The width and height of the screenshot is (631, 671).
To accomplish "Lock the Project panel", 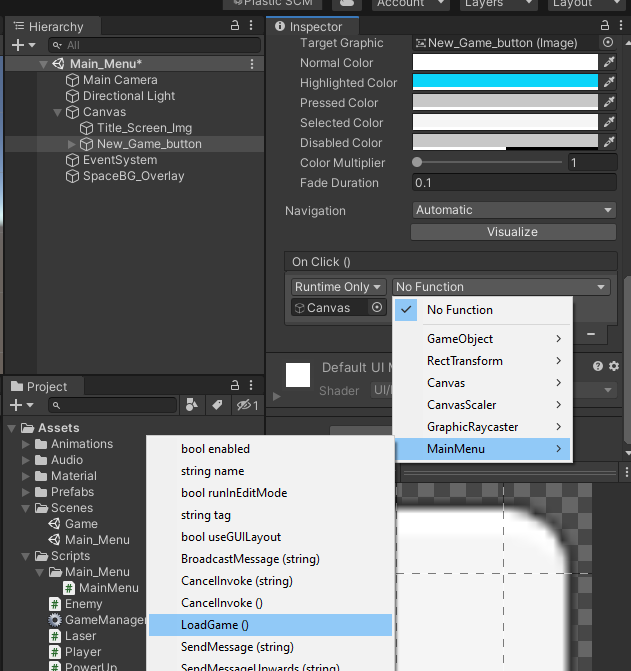I will pyautogui.click(x=235, y=385).
